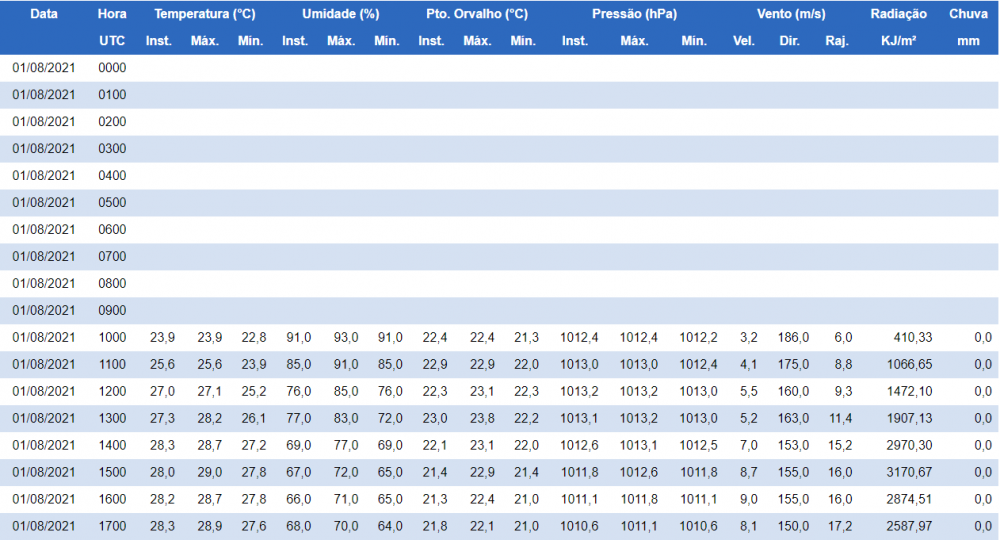1000x540 pixels.
Task: Click the 0900 hour cell
Action: tap(112, 311)
